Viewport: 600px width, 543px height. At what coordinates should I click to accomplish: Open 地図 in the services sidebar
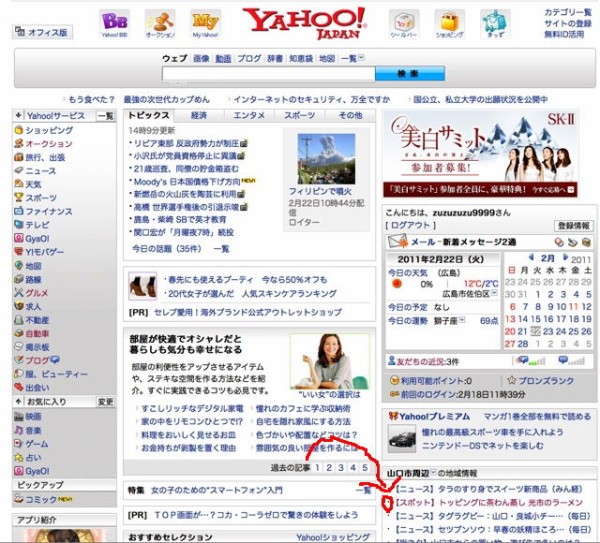click(x=33, y=266)
